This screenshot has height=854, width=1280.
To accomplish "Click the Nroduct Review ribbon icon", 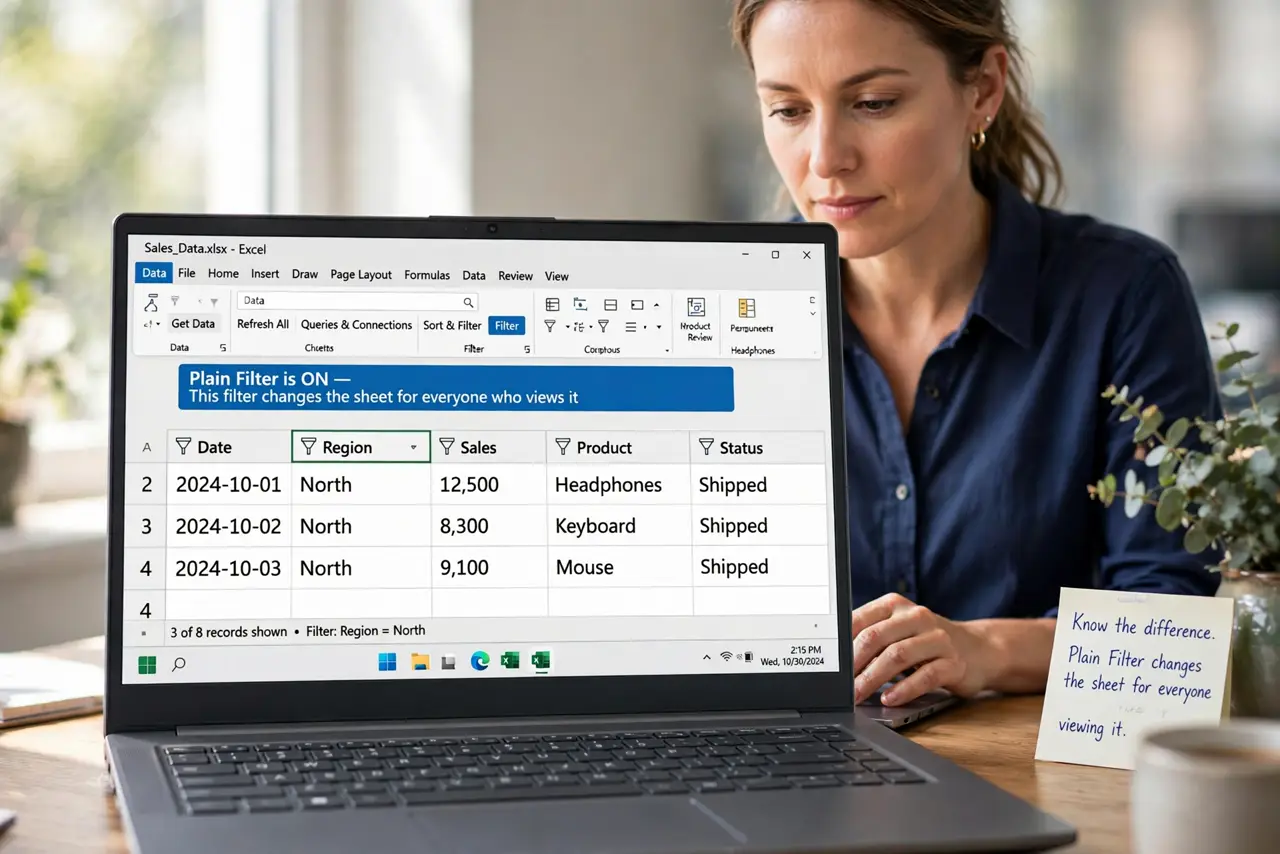I will point(696,308).
